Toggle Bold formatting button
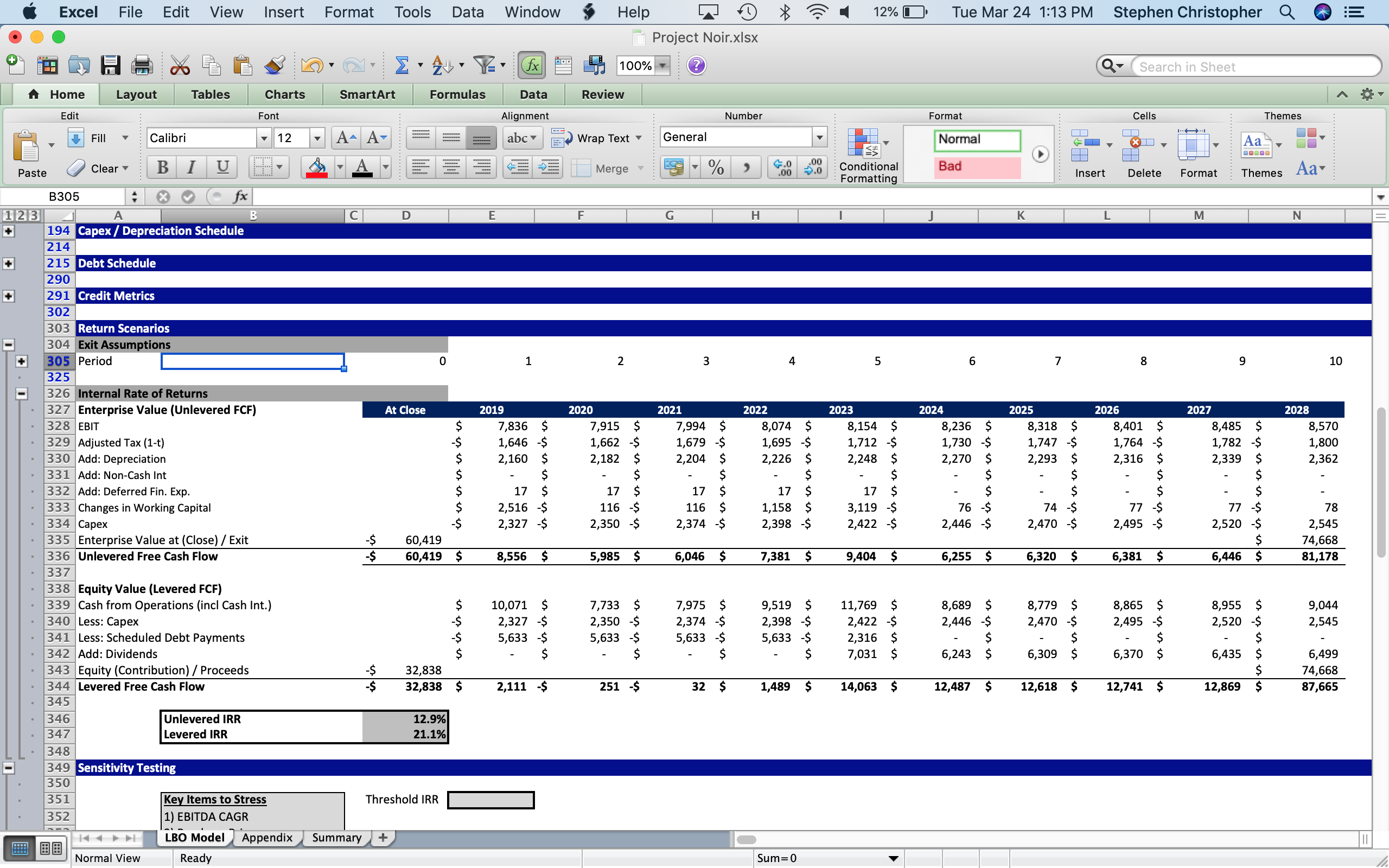This screenshot has height=868, width=1389. point(162,168)
